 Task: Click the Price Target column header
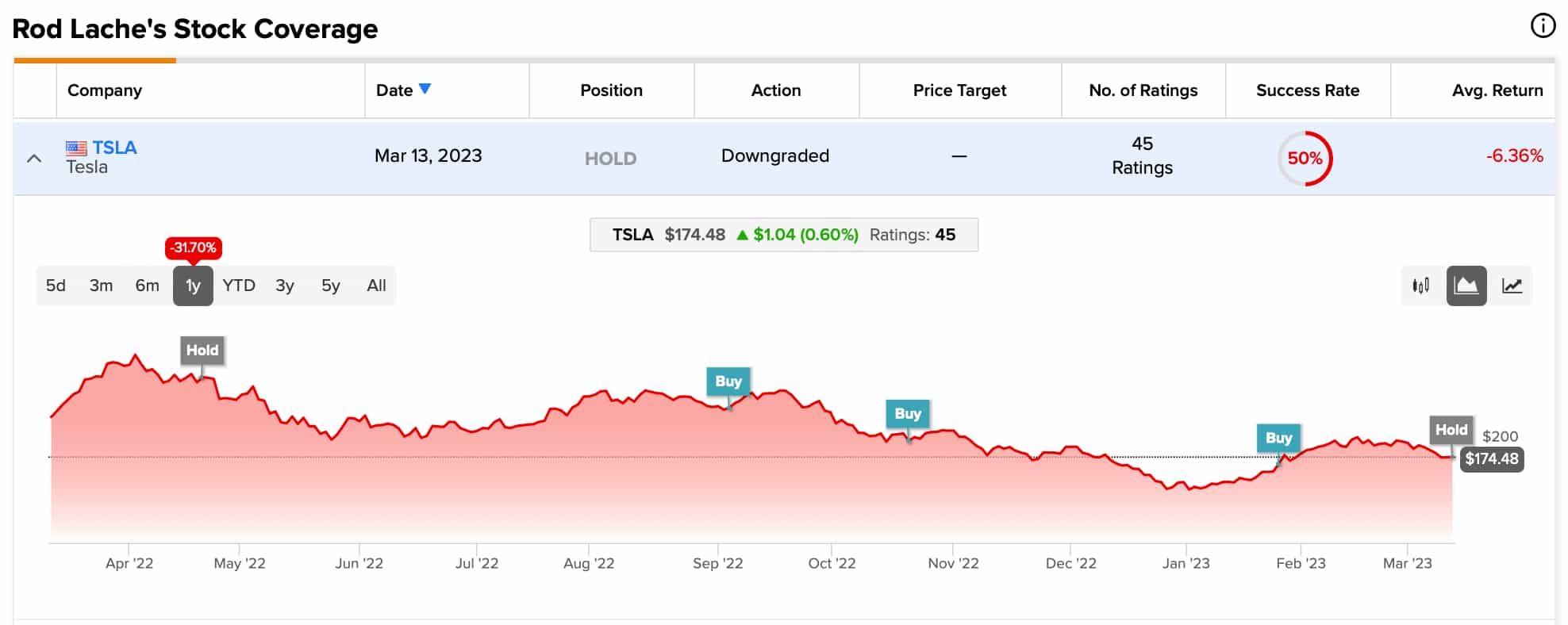959,90
